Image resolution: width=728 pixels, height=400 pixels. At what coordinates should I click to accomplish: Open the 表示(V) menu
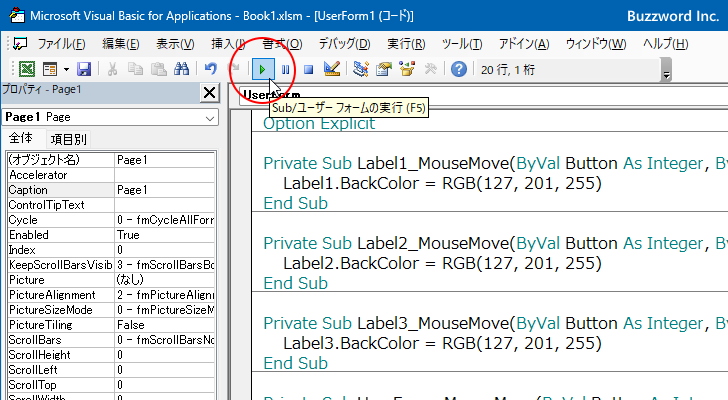click(175, 44)
